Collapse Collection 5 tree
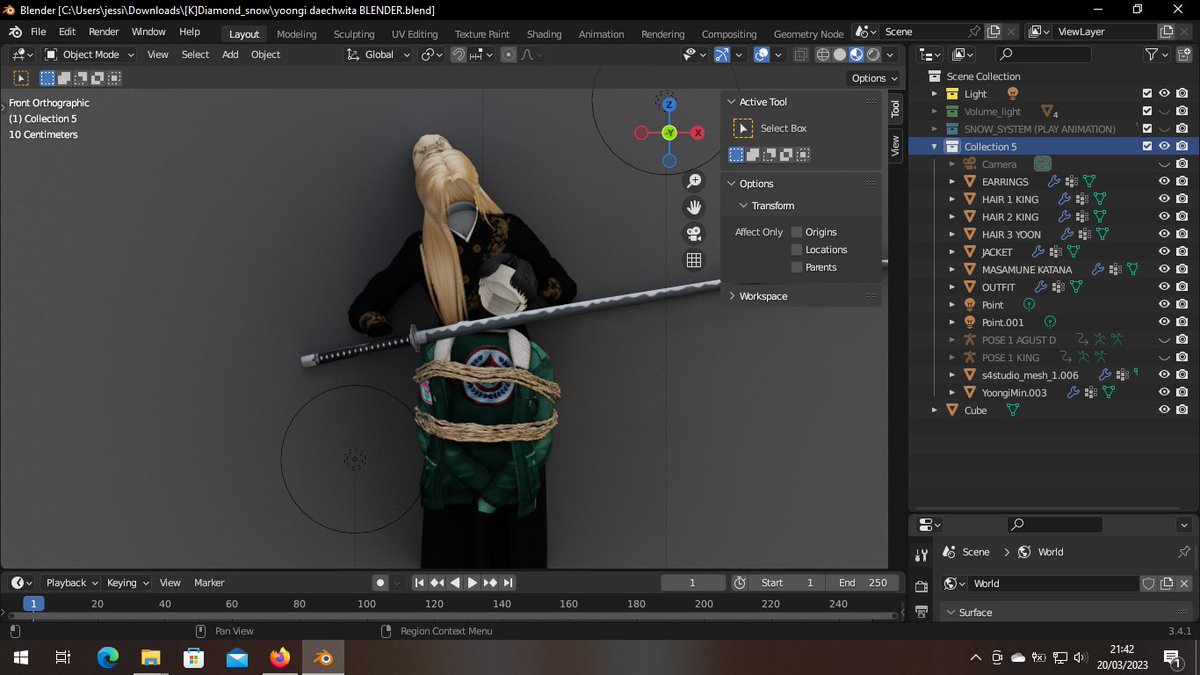 point(935,147)
